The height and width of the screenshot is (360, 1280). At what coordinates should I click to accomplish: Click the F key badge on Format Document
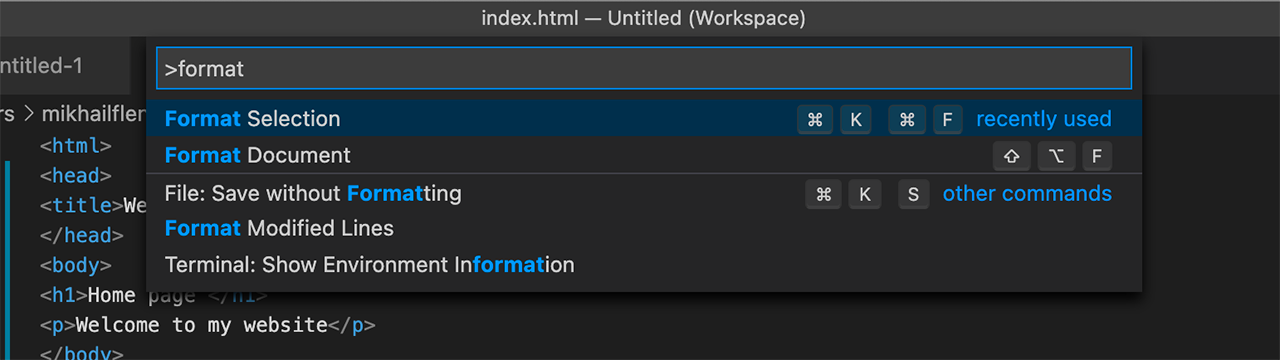[x=1096, y=156]
